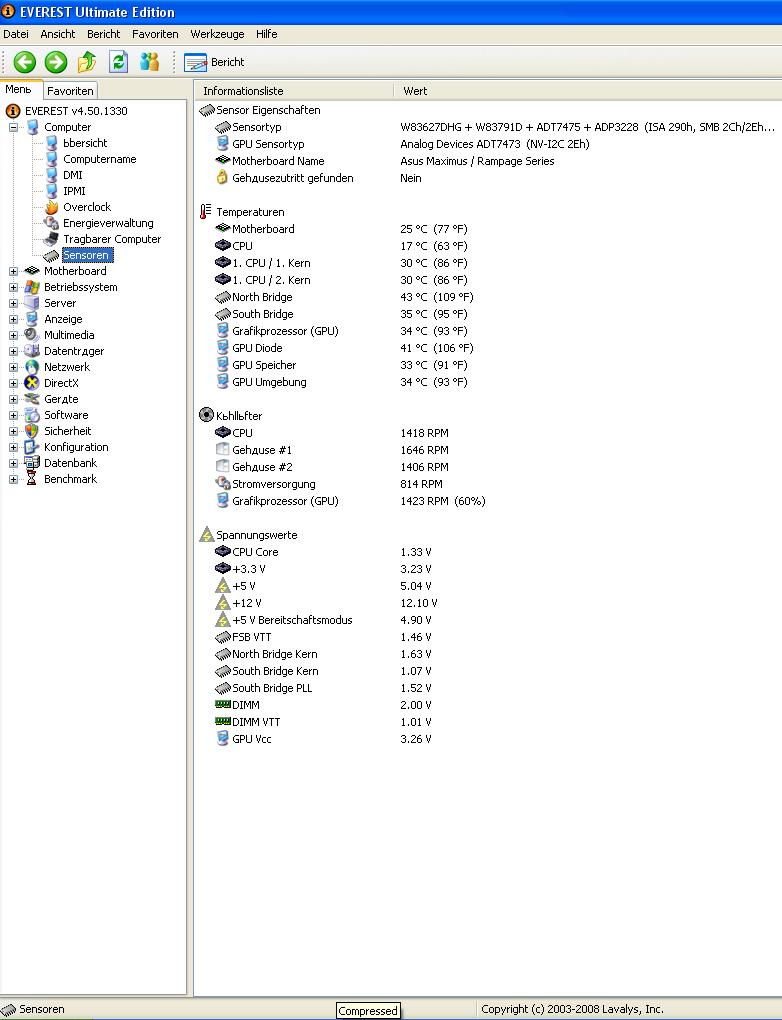This screenshot has height=1020, width=782.
Task: Click the green Back arrow toolbar icon
Action: [x=25, y=62]
